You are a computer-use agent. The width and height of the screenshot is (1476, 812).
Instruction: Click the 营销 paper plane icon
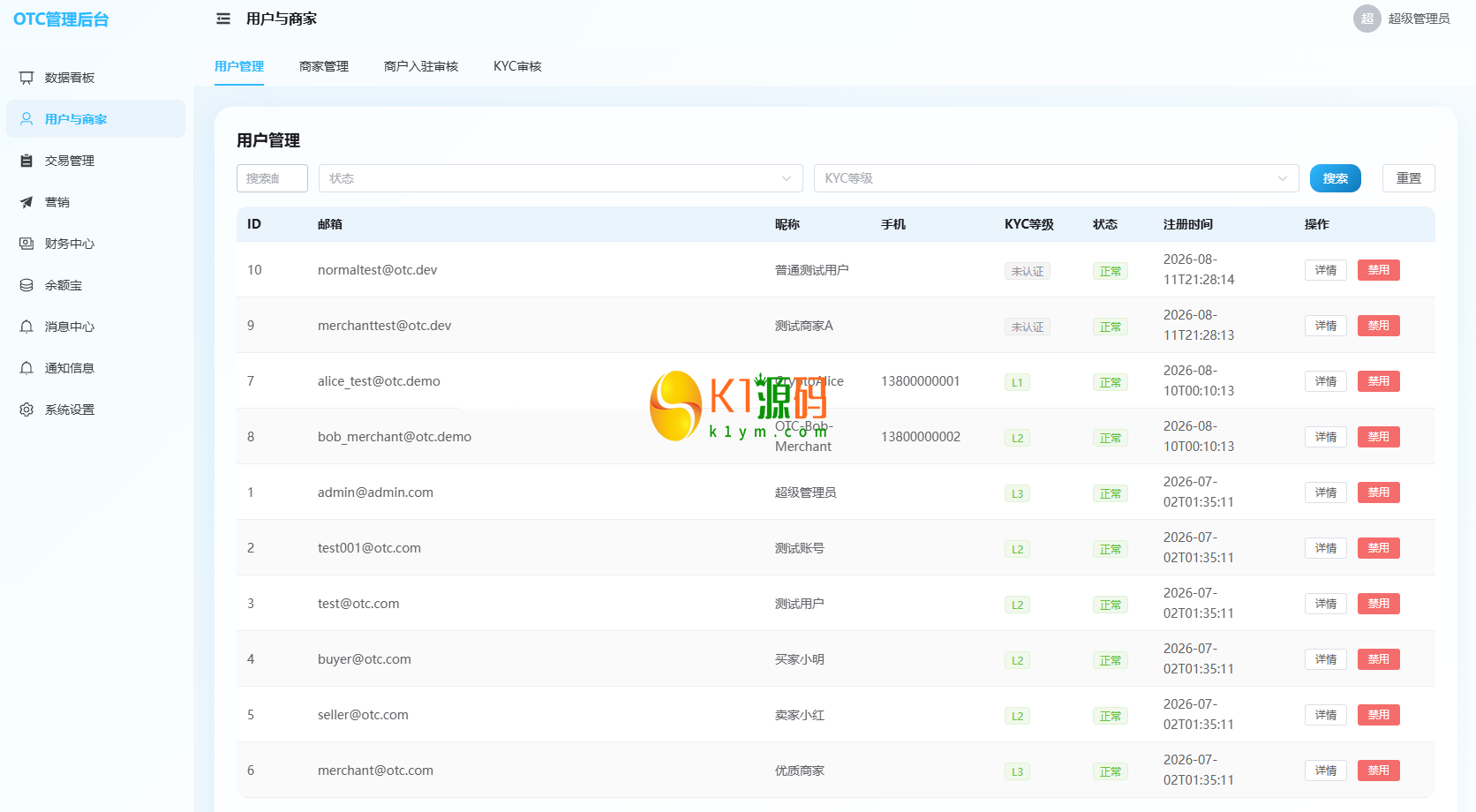click(26, 202)
